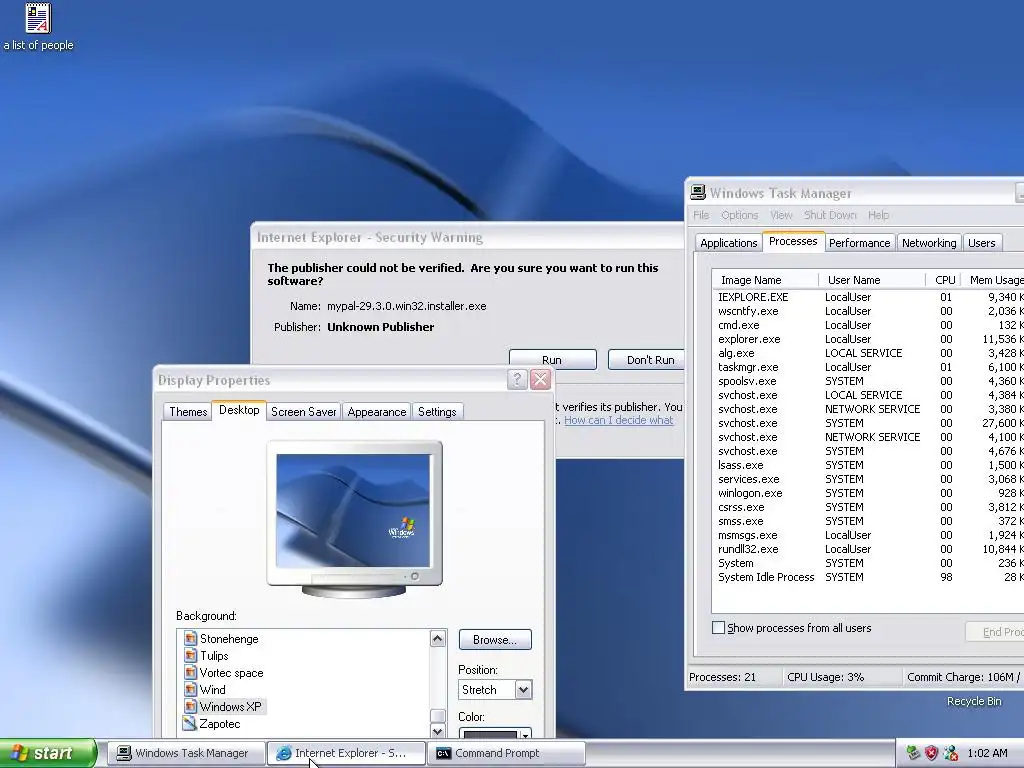Select the Stonehenge background icon
The height and width of the screenshot is (768, 1024).
click(190, 639)
